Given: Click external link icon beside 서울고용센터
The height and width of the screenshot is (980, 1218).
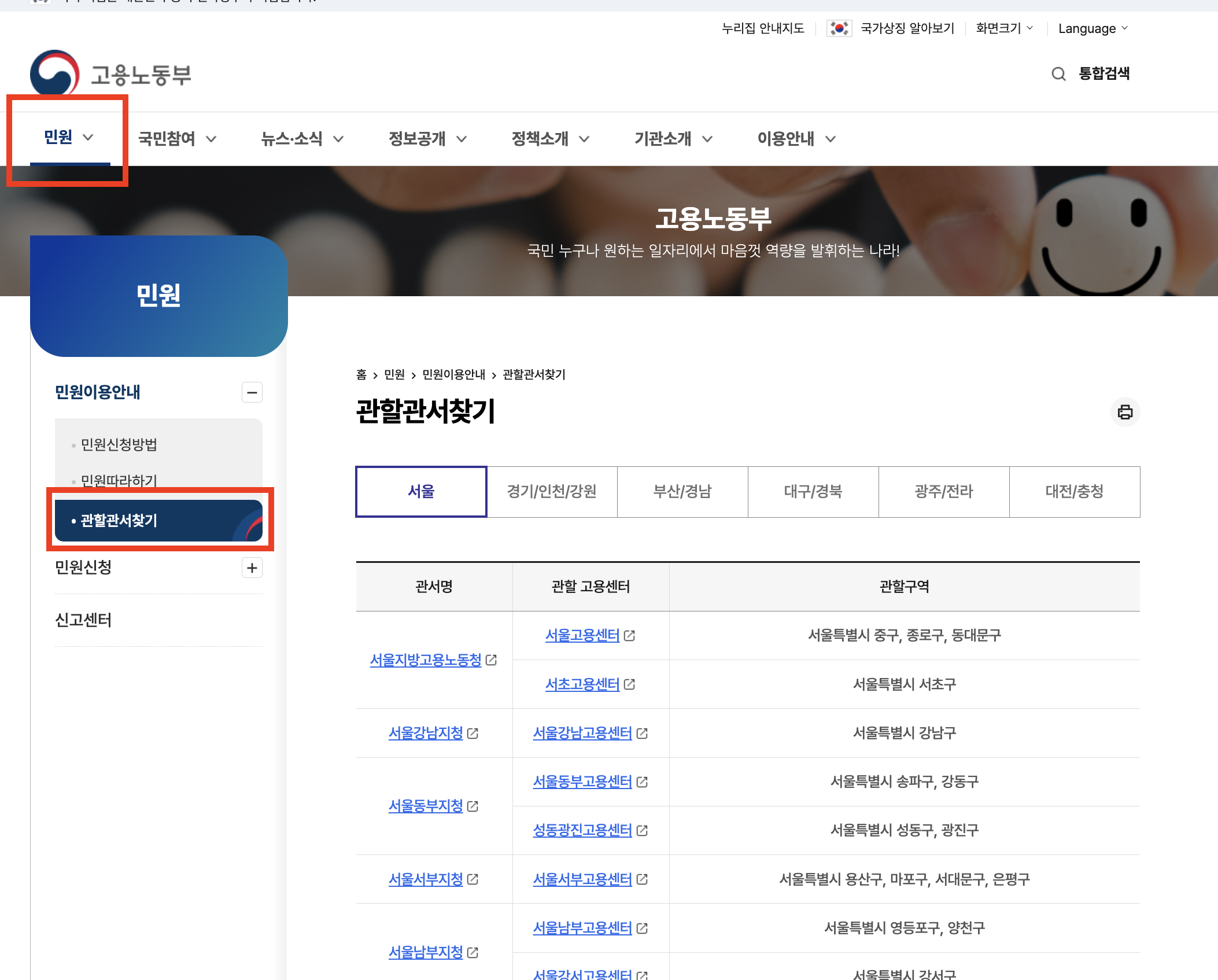Looking at the screenshot, I should (630, 636).
